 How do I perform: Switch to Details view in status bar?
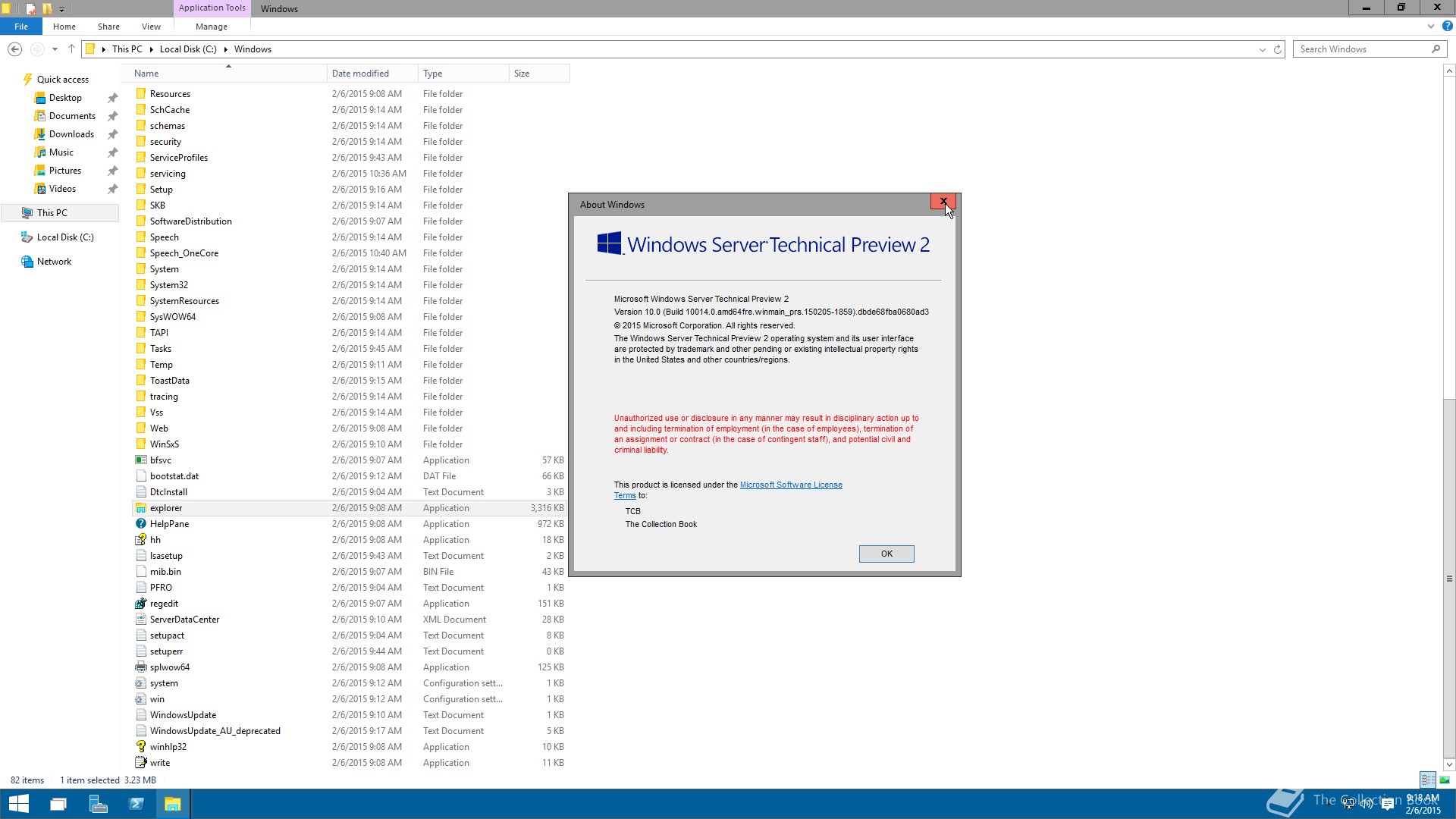(1428, 780)
